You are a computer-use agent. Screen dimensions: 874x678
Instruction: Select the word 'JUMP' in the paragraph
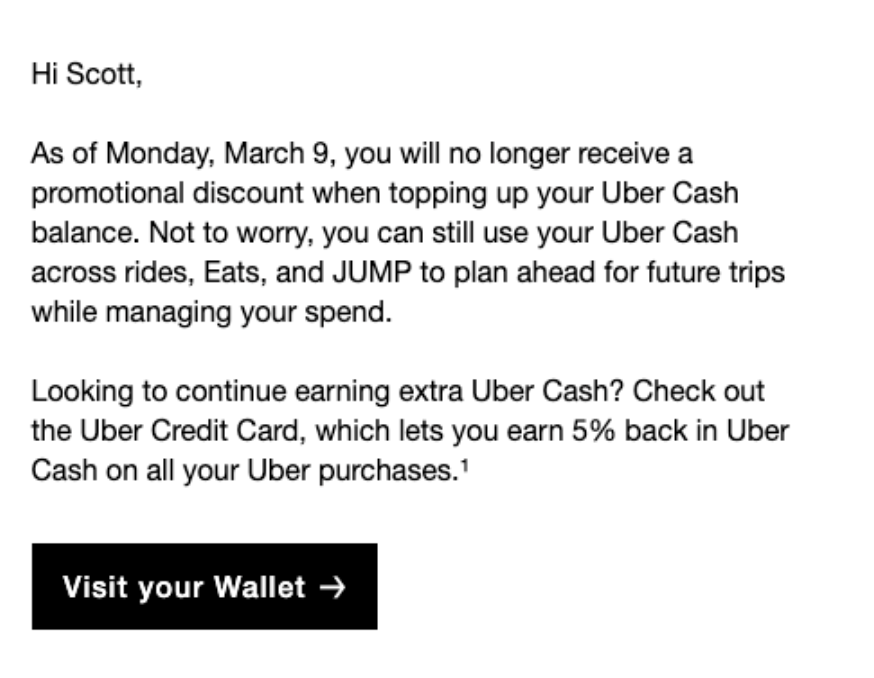[x=372, y=272]
